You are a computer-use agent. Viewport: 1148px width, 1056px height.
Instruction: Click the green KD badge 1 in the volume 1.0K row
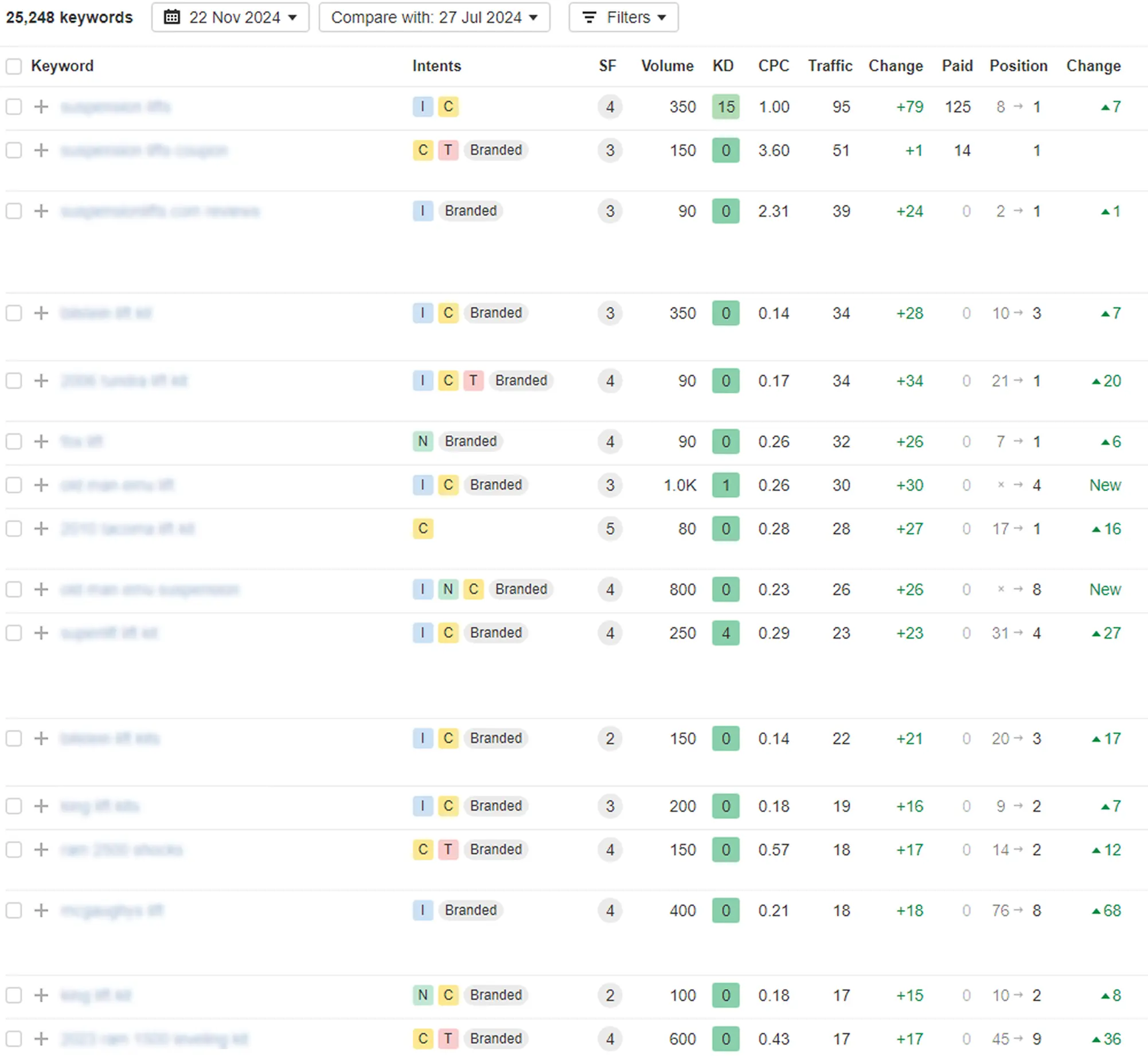tap(725, 485)
